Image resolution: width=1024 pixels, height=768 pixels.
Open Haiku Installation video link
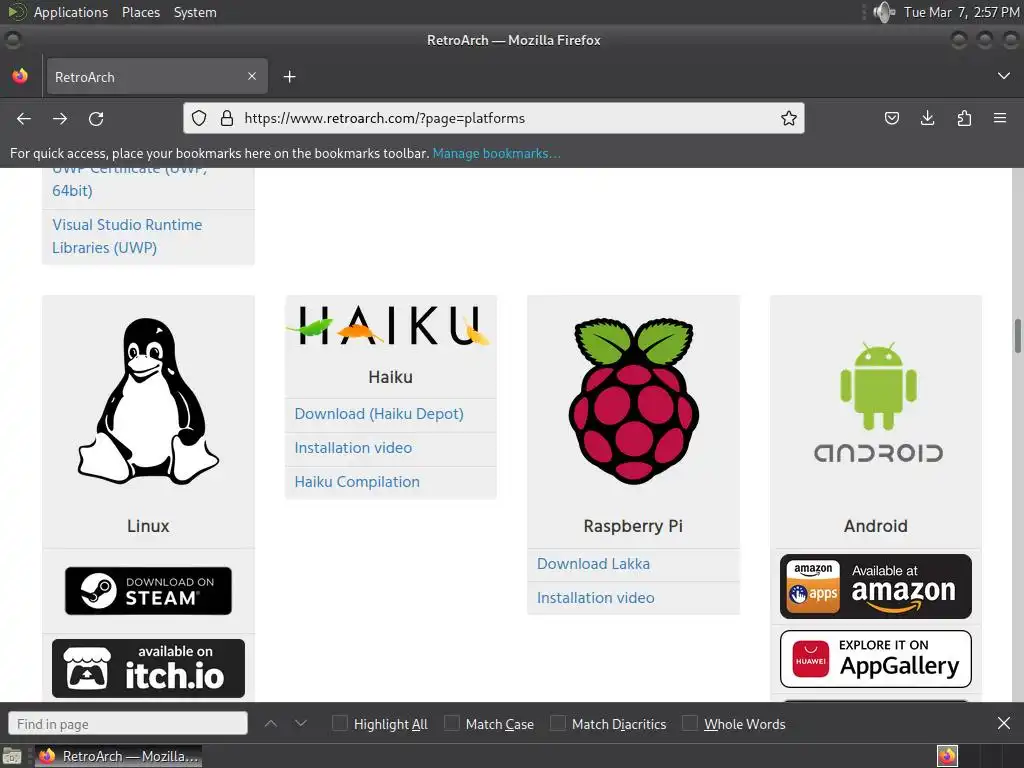pos(353,448)
